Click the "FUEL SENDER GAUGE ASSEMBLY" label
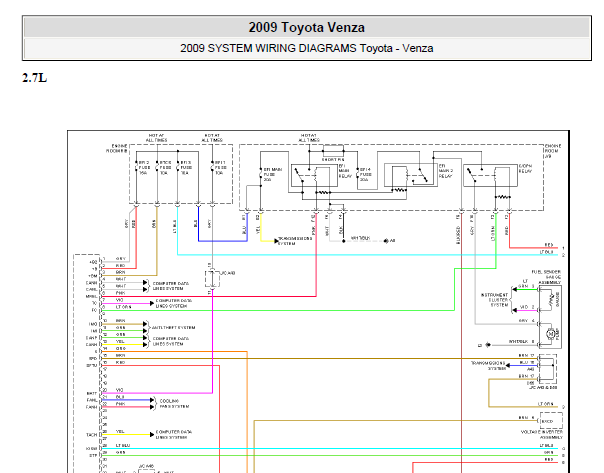This screenshot has width=604, height=473. point(547,277)
